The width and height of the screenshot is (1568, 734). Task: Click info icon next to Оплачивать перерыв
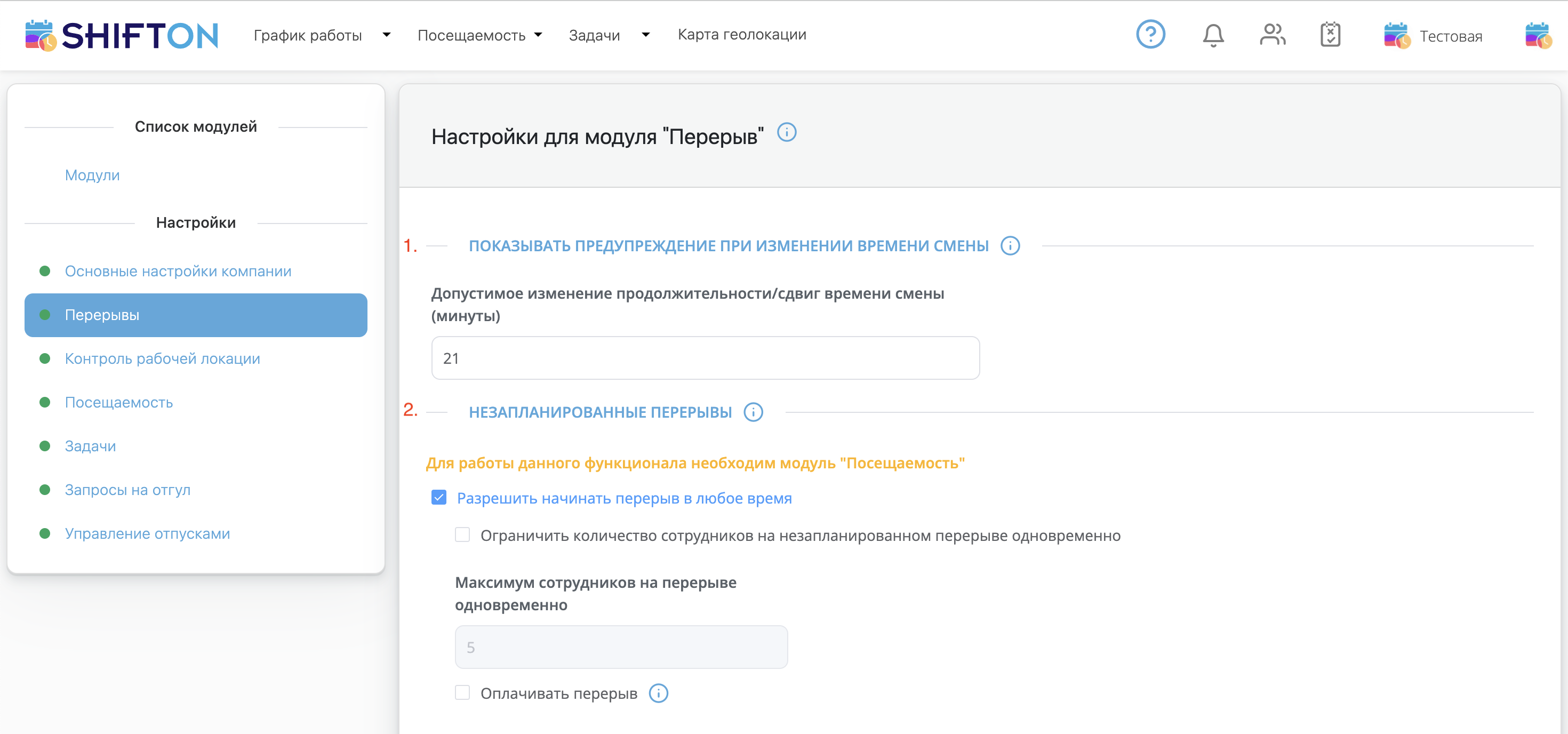[658, 693]
